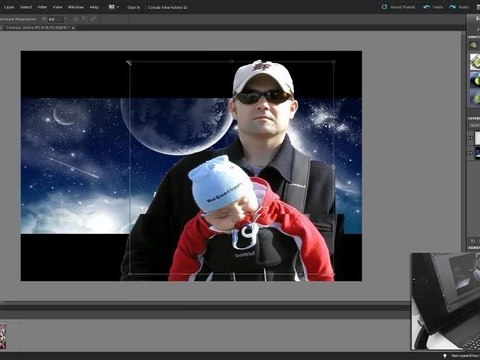Click the Constrain Proportions option
The width and height of the screenshot is (480, 360).
pyautogui.click(x=18, y=19)
